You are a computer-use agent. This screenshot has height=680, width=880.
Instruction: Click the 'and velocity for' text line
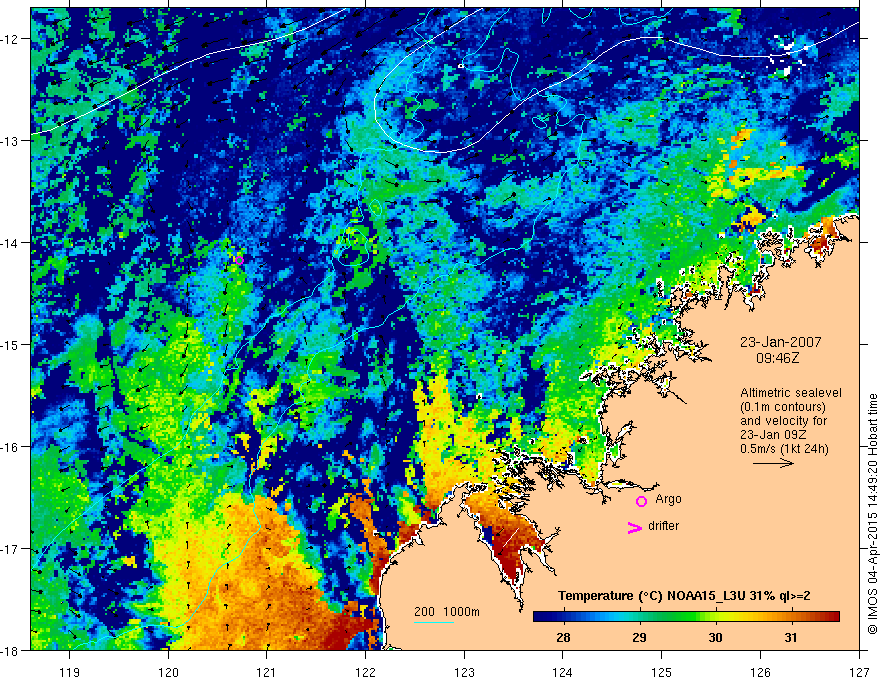click(x=783, y=421)
